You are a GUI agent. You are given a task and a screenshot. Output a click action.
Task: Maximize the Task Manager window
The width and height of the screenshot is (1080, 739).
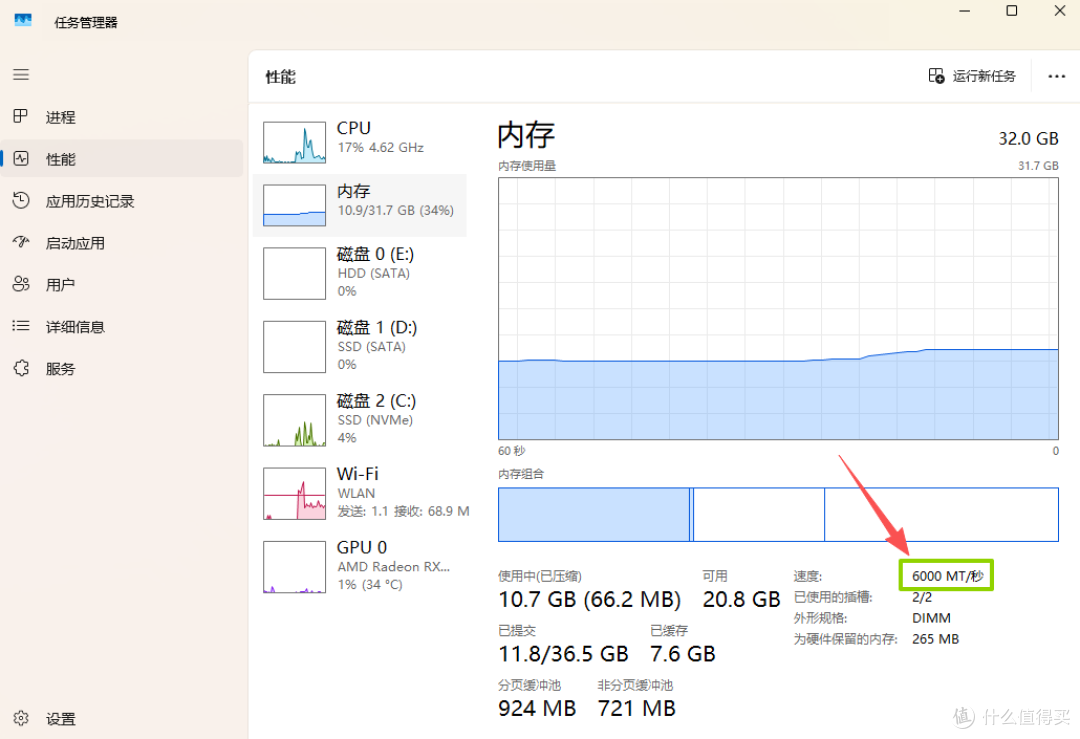click(x=1012, y=10)
